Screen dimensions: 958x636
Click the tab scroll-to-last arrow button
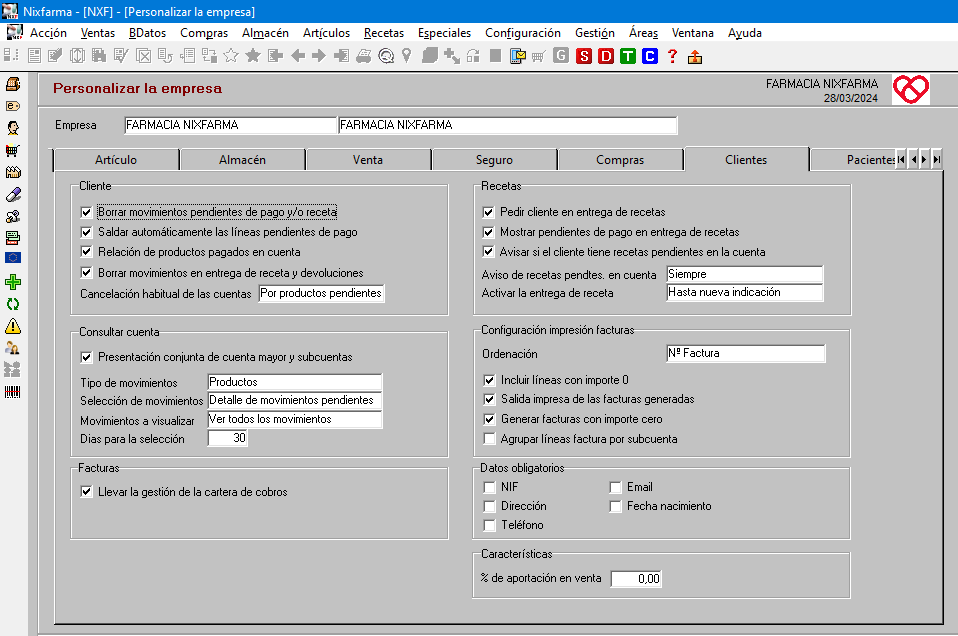point(937,159)
